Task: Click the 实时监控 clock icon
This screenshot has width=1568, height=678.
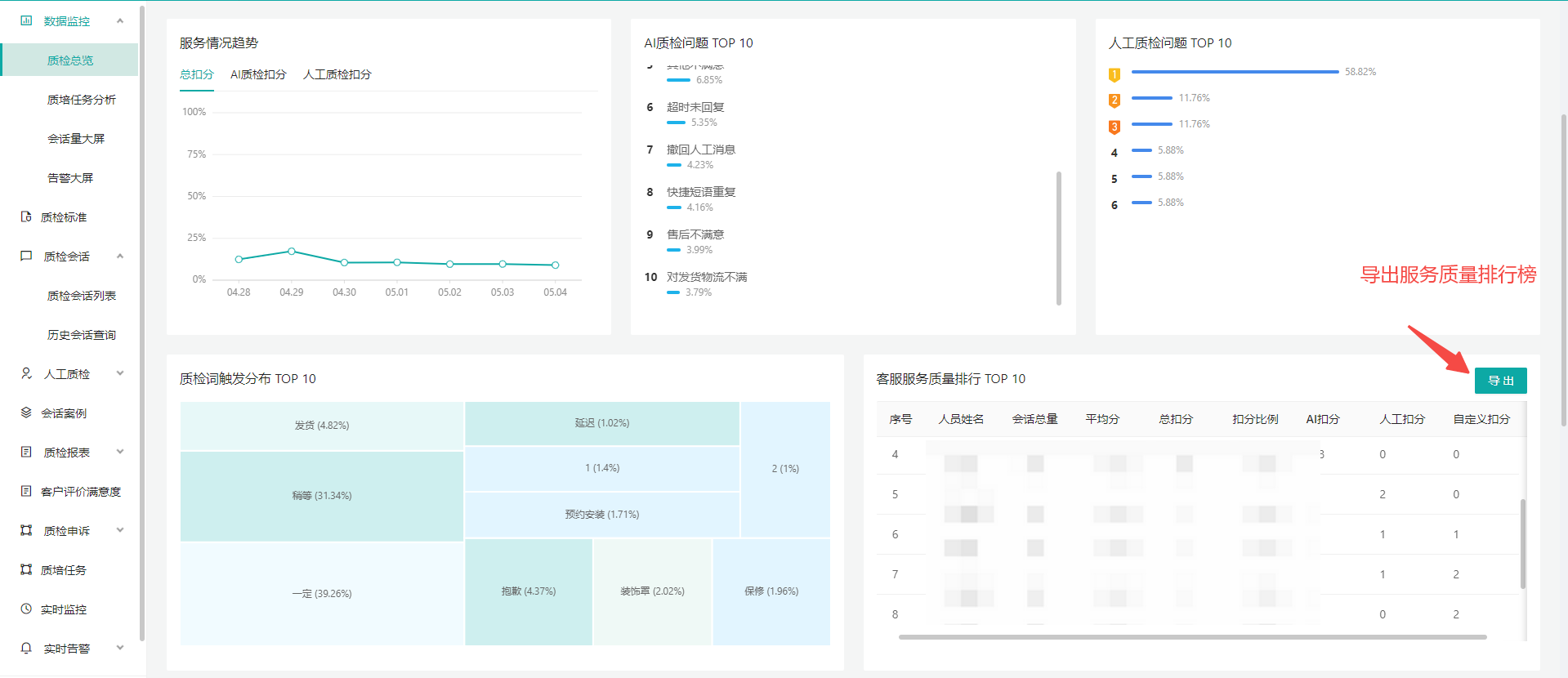Action: [x=26, y=609]
